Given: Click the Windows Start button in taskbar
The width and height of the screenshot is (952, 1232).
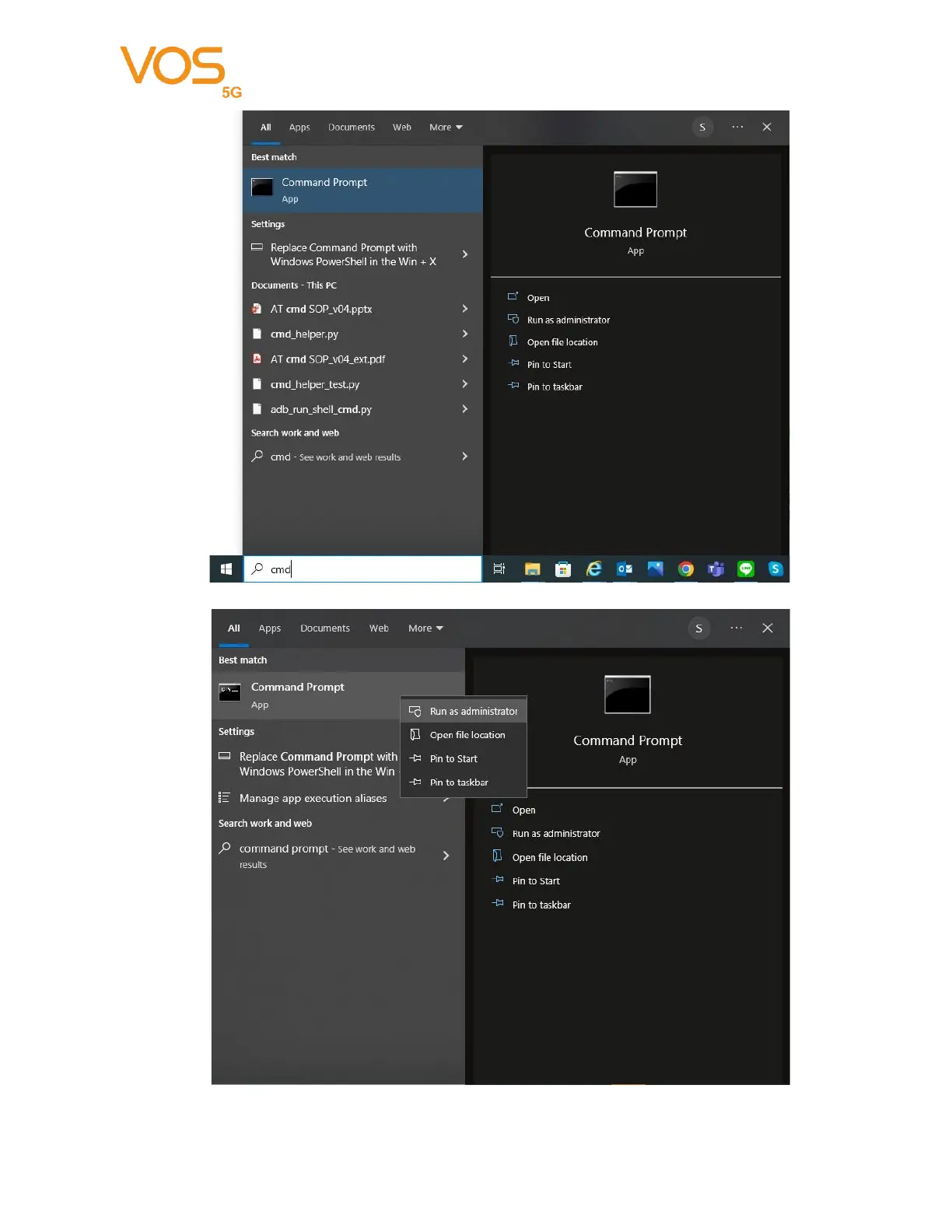Looking at the screenshot, I should click(226, 569).
